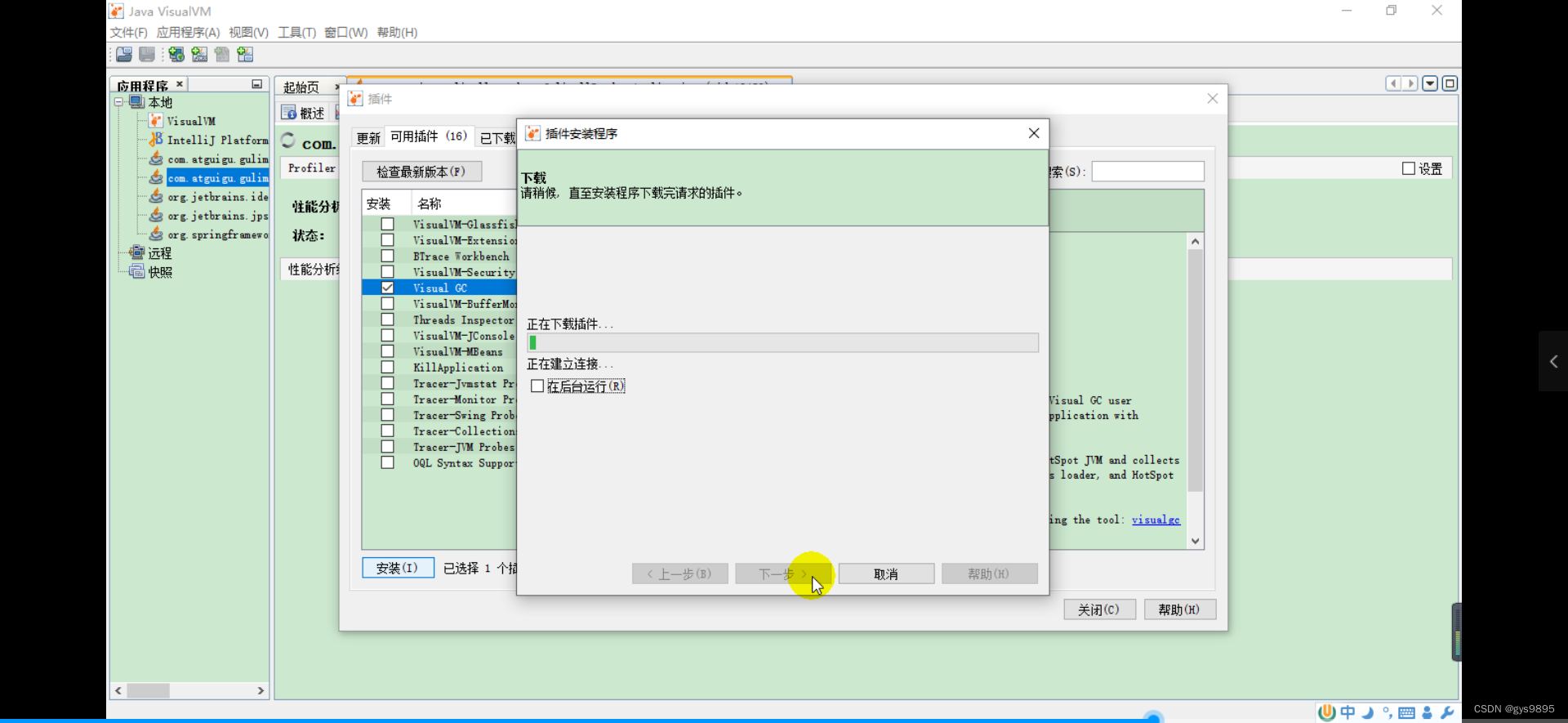Screen dimensions: 1568x723
Task: Close the 应用程序 panel tab
Action: (x=180, y=84)
